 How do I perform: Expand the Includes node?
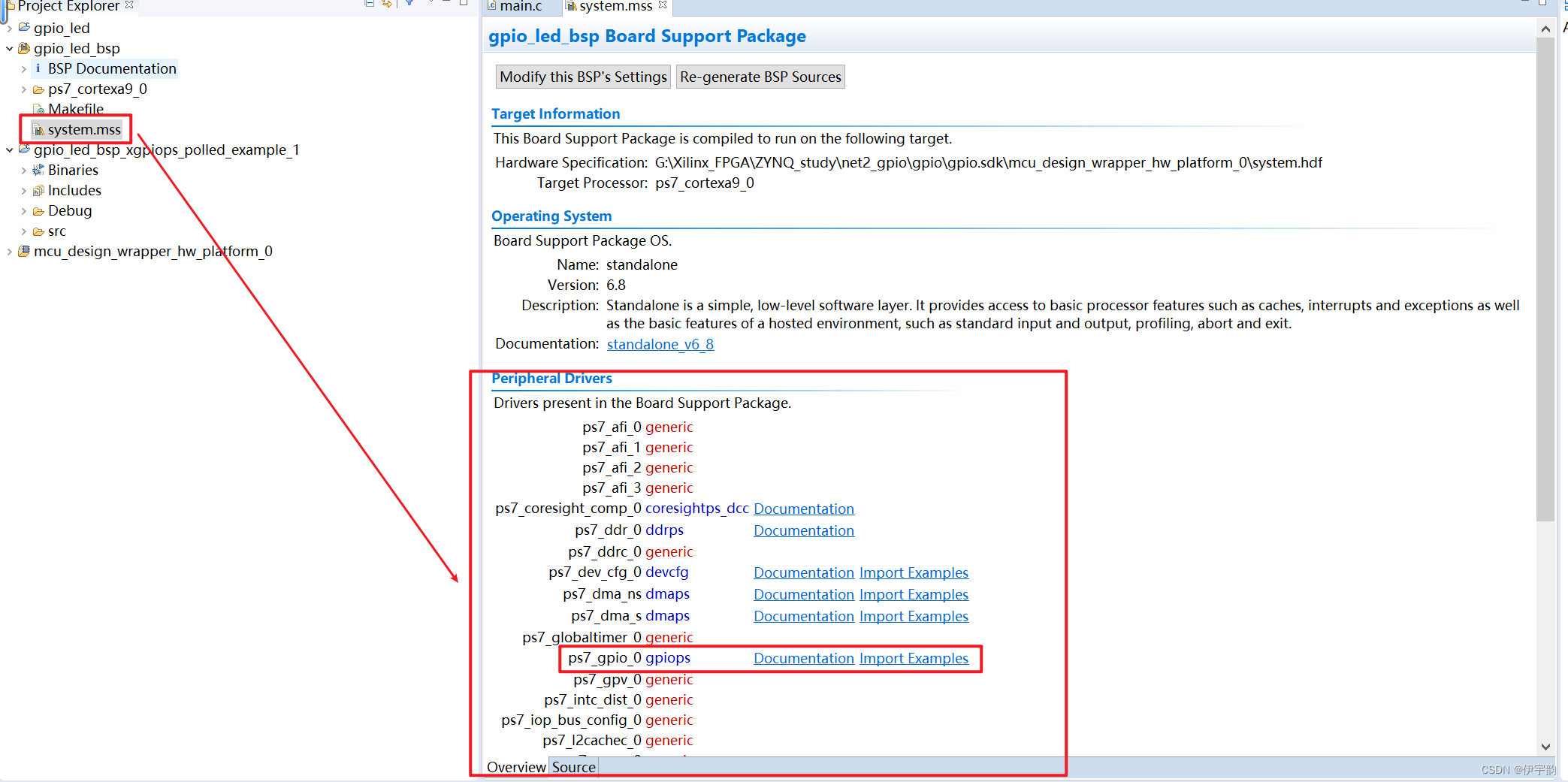coord(24,191)
